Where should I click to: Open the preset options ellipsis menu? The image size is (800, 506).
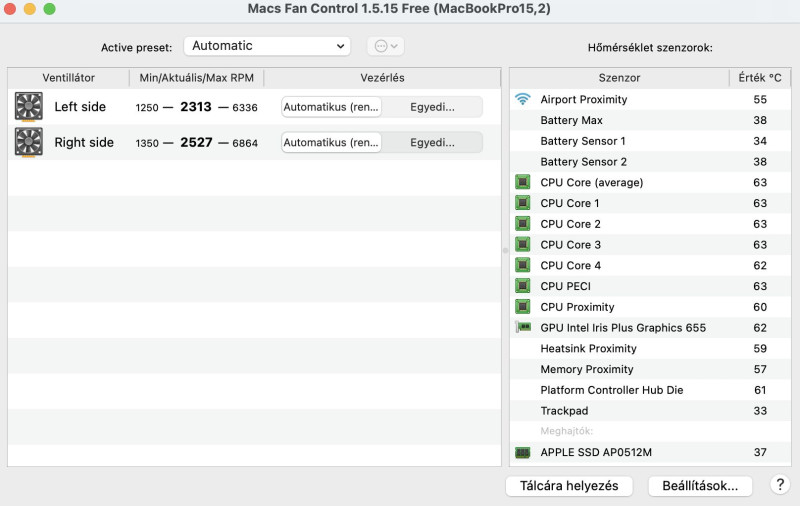tap(386, 46)
